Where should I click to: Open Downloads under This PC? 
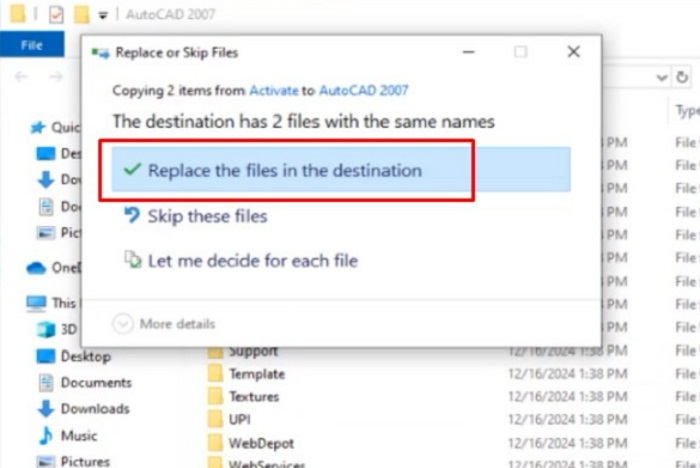click(x=83, y=409)
